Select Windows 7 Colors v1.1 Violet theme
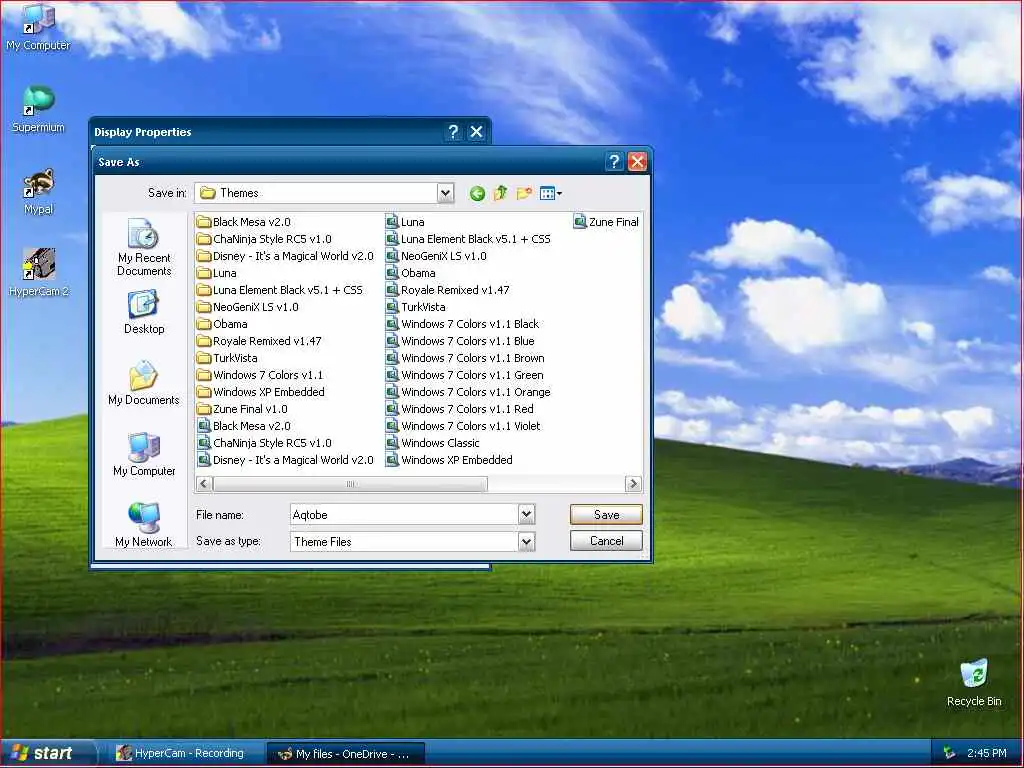 464,426
